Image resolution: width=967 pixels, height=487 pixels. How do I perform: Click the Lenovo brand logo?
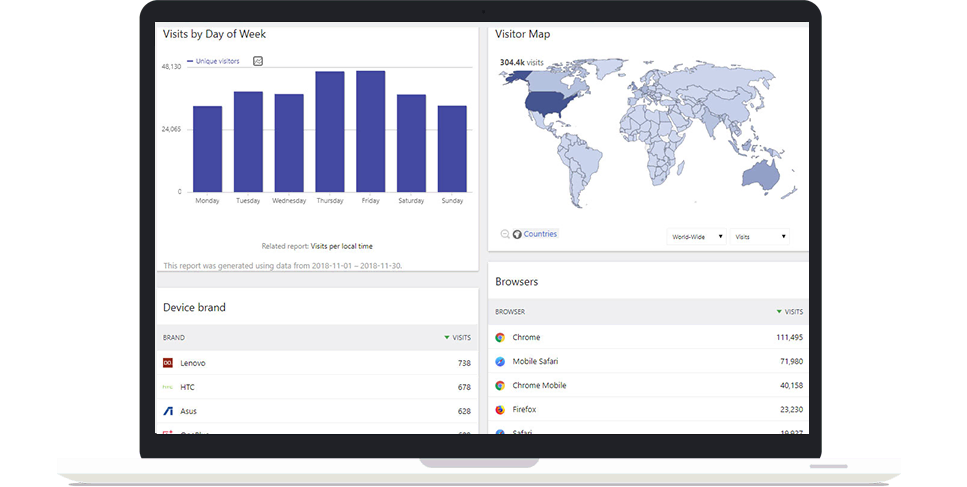click(x=168, y=363)
